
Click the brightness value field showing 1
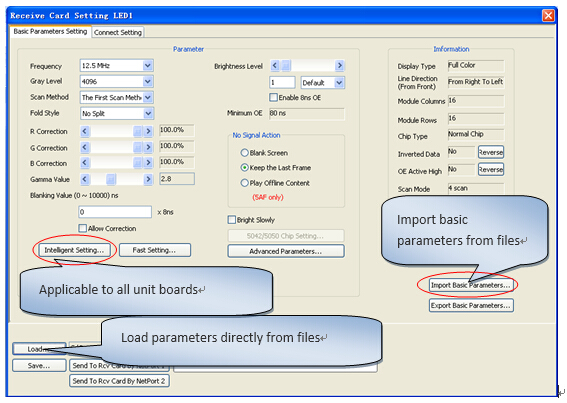pos(282,82)
